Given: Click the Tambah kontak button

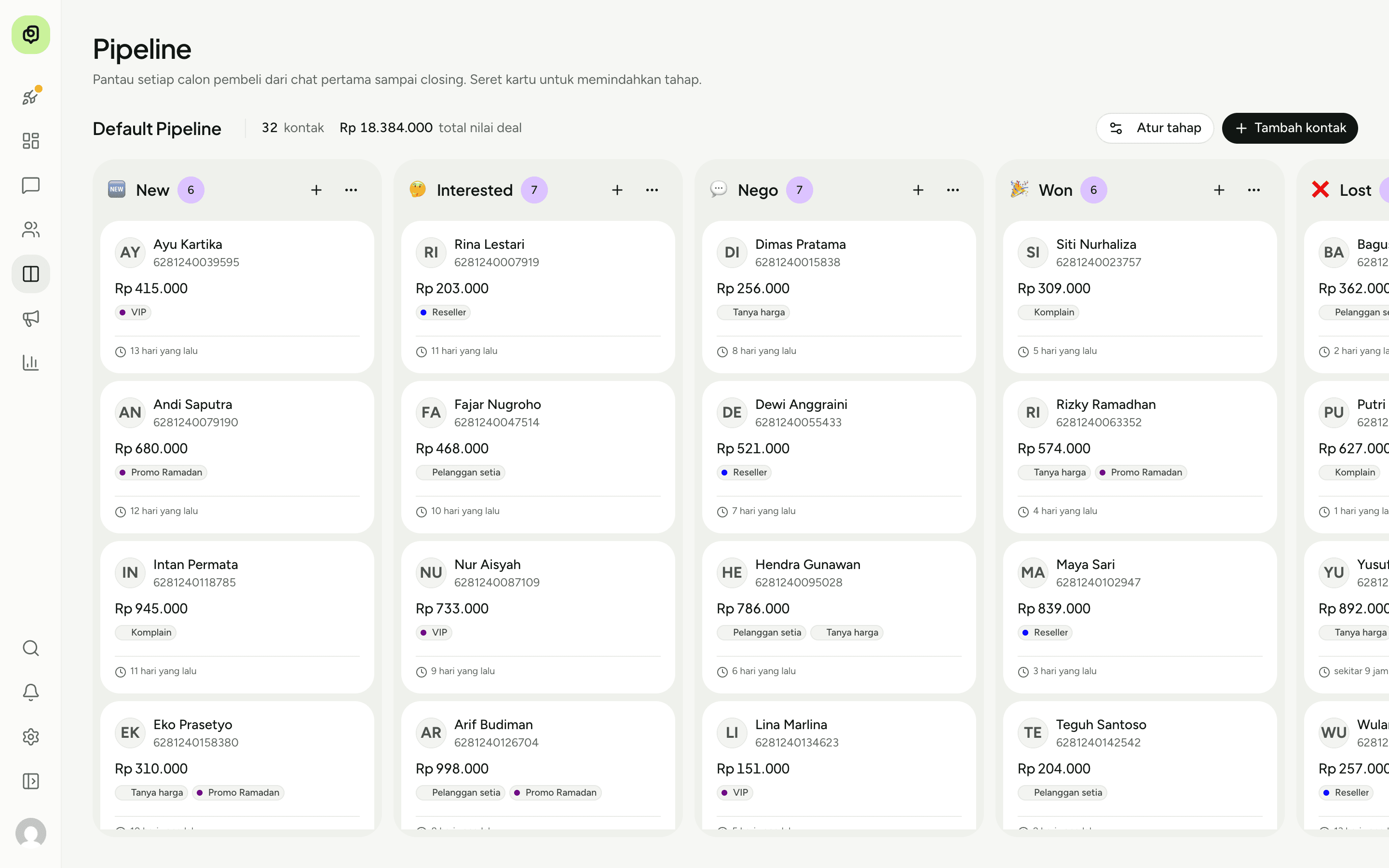Looking at the screenshot, I should point(1290,128).
